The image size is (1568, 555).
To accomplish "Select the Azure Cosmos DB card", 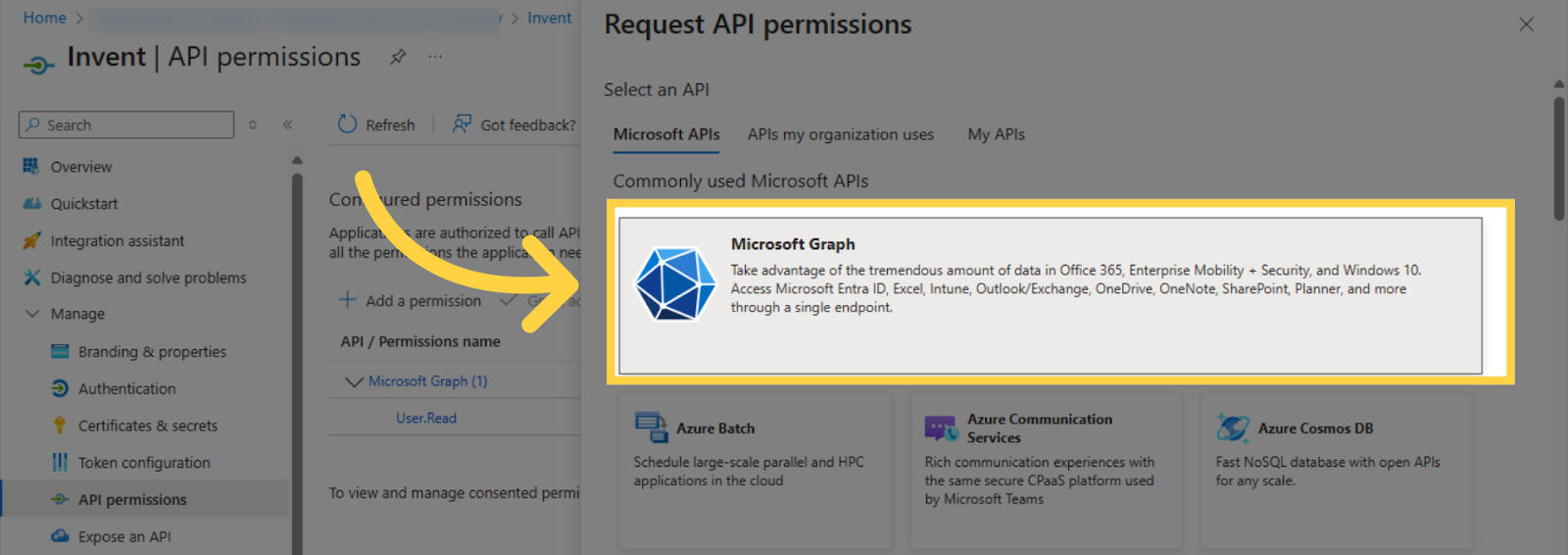I will pos(1337,474).
